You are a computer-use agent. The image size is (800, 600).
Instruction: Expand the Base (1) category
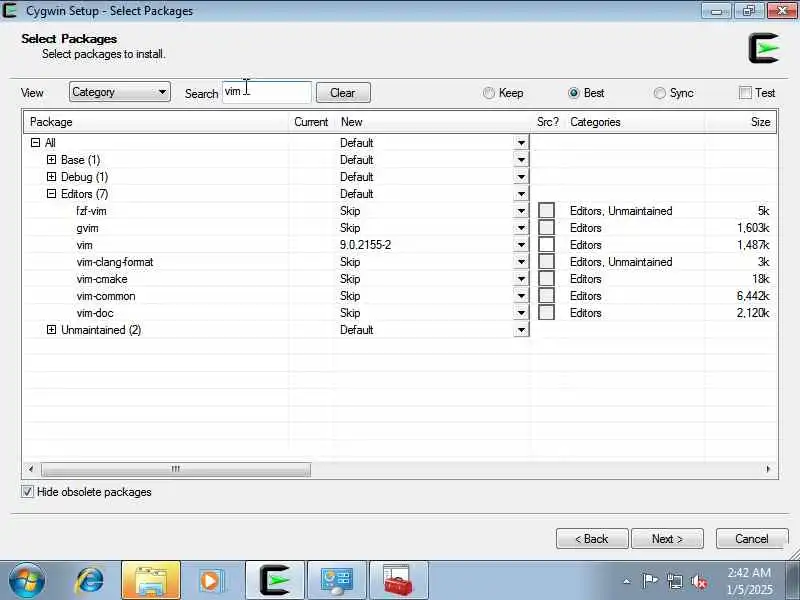(51, 160)
